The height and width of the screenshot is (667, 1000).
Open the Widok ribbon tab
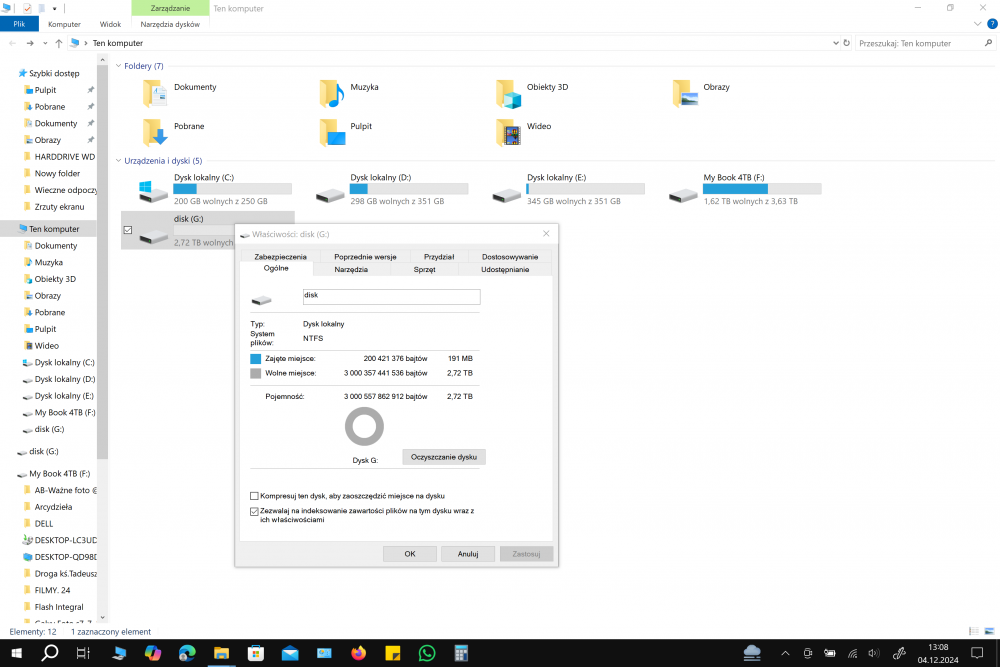[x=111, y=23]
